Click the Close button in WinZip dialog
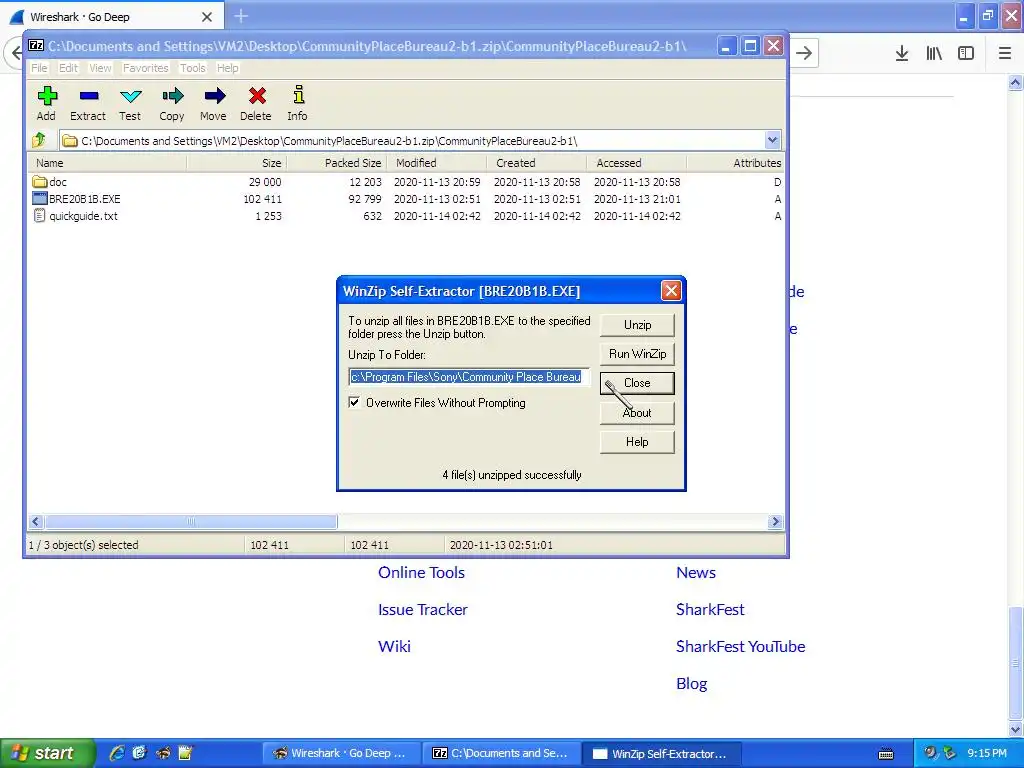The width and height of the screenshot is (1024, 768). click(637, 383)
